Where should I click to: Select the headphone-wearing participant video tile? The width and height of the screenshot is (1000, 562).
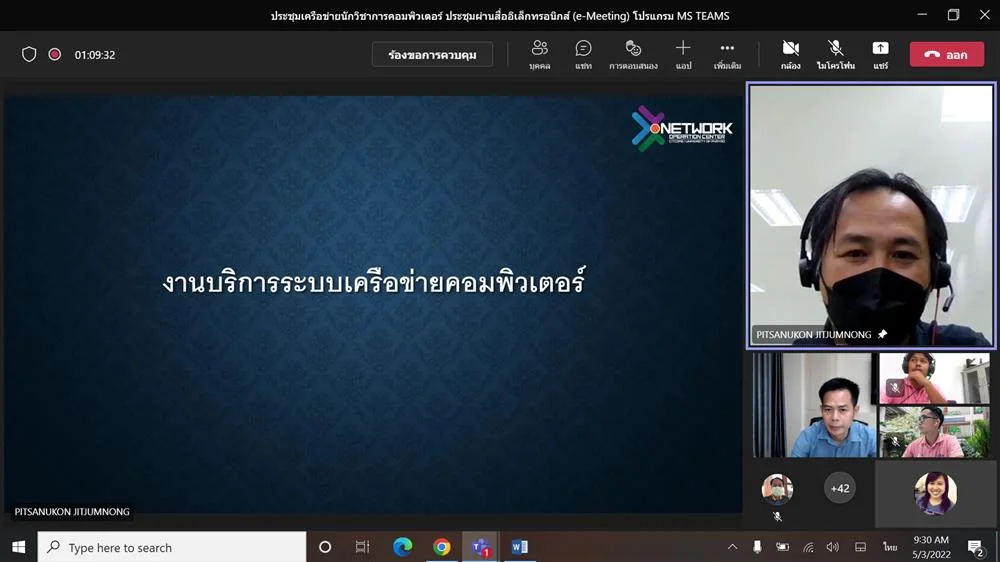click(934, 378)
